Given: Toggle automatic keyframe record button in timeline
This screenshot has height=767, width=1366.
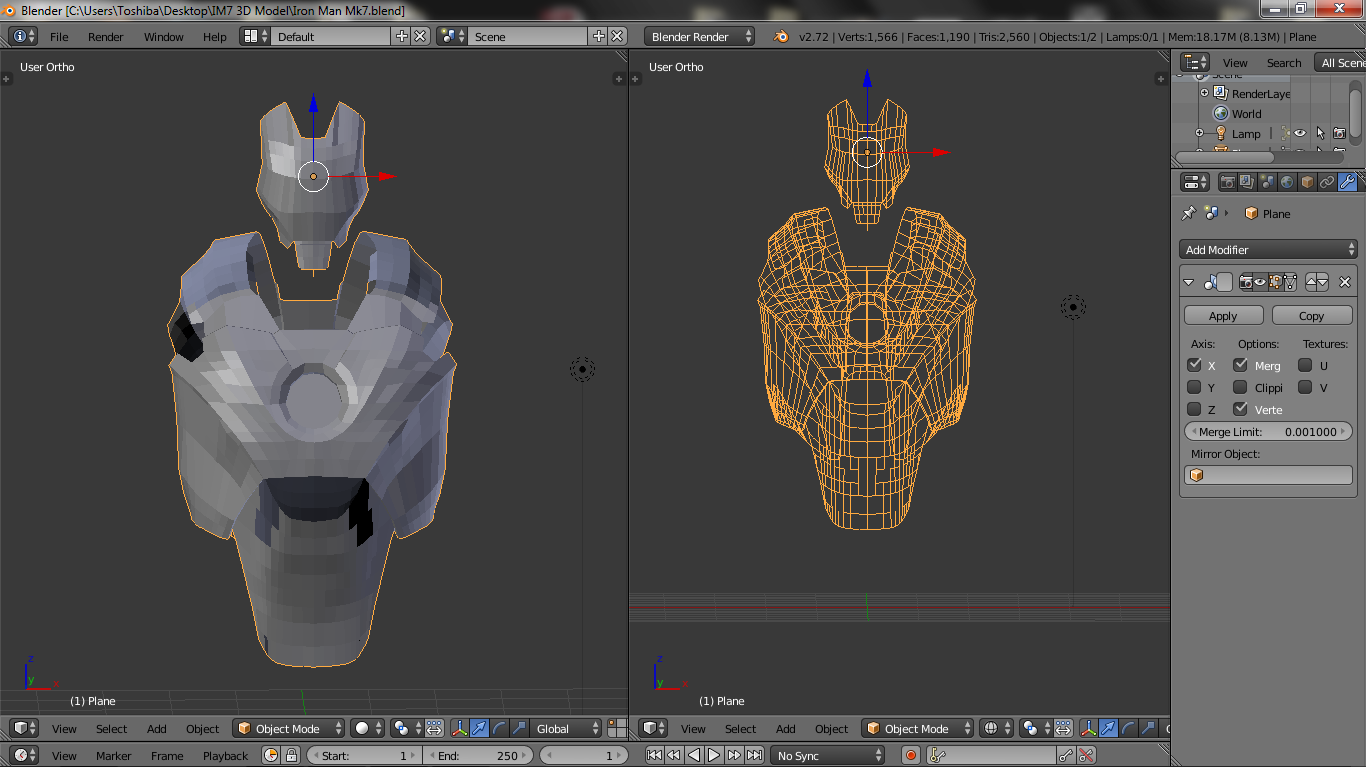Looking at the screenshot, I should click(911, 756).
